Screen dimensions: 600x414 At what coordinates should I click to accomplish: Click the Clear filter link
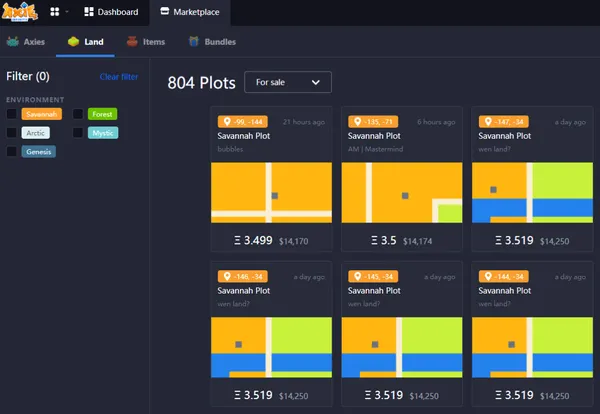[x=119, y=77]
